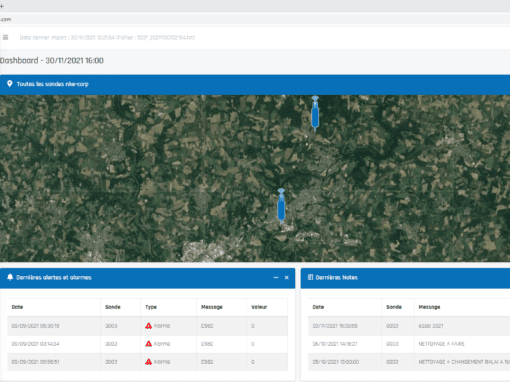Click the 'Dernières Notes' panel title
510x382 pixels.
(x=337, y=277)
